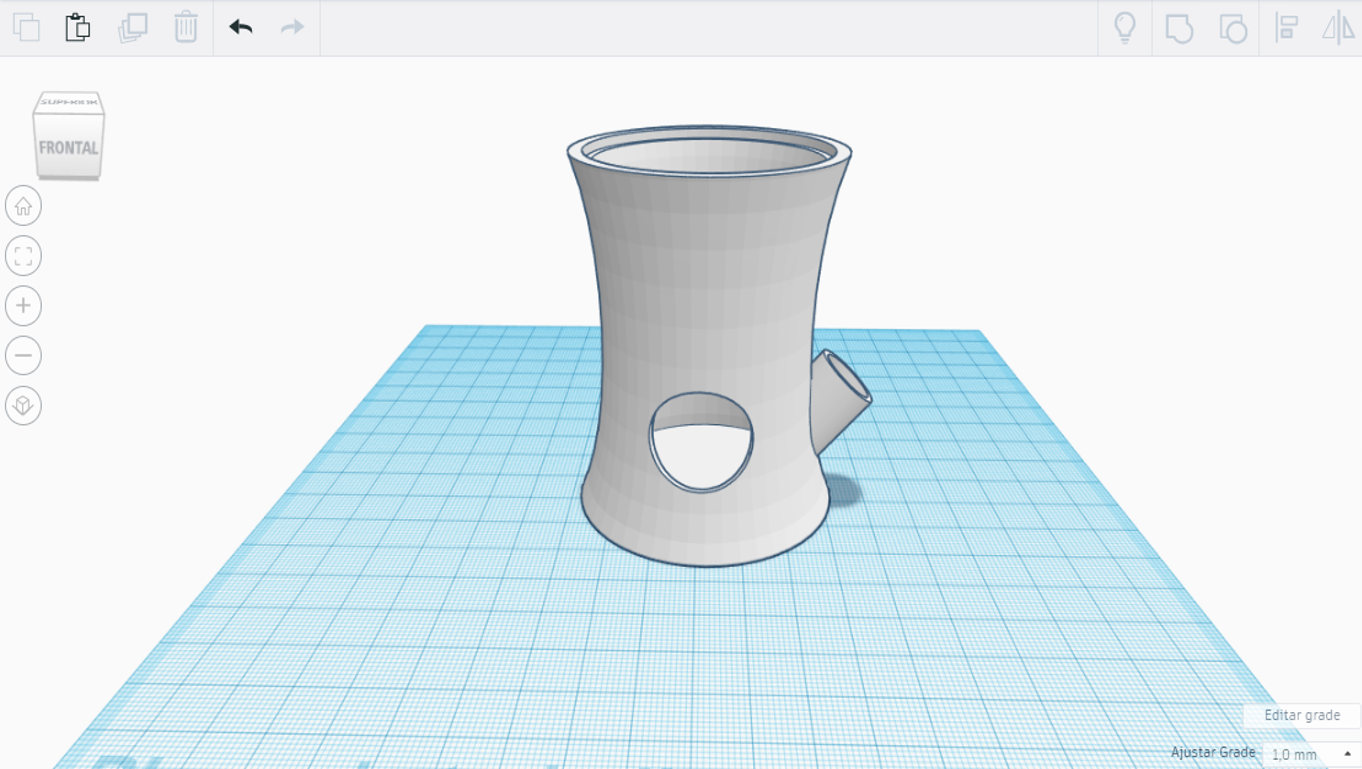Zoom in with the plus button
This screenshot has height=769, width=1362.
point(23,306)
